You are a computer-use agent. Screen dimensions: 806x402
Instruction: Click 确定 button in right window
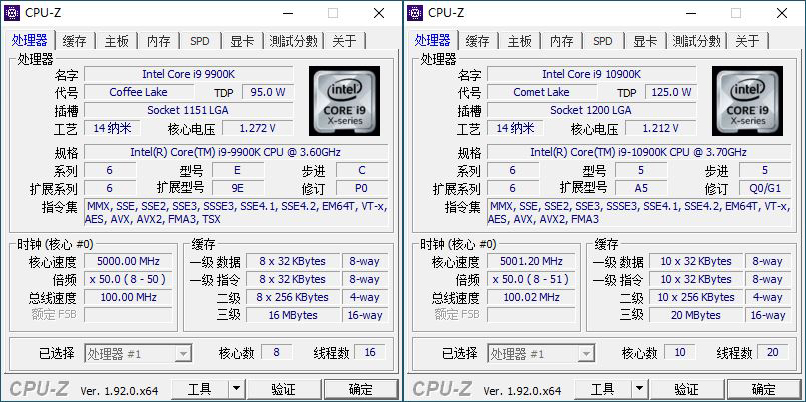click(x=764, y=389)
